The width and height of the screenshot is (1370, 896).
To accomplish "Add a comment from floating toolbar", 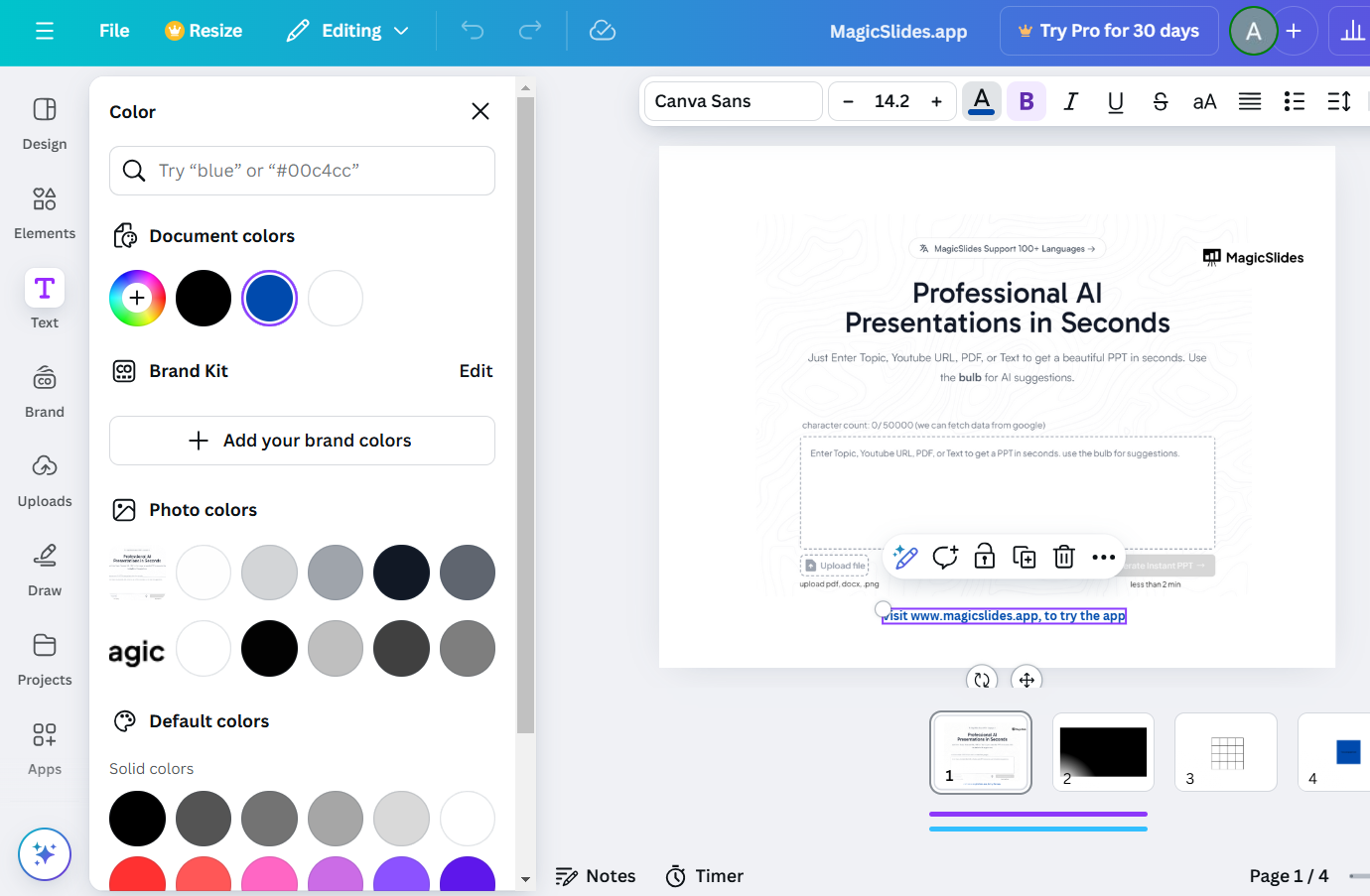I will coord(945,558).
